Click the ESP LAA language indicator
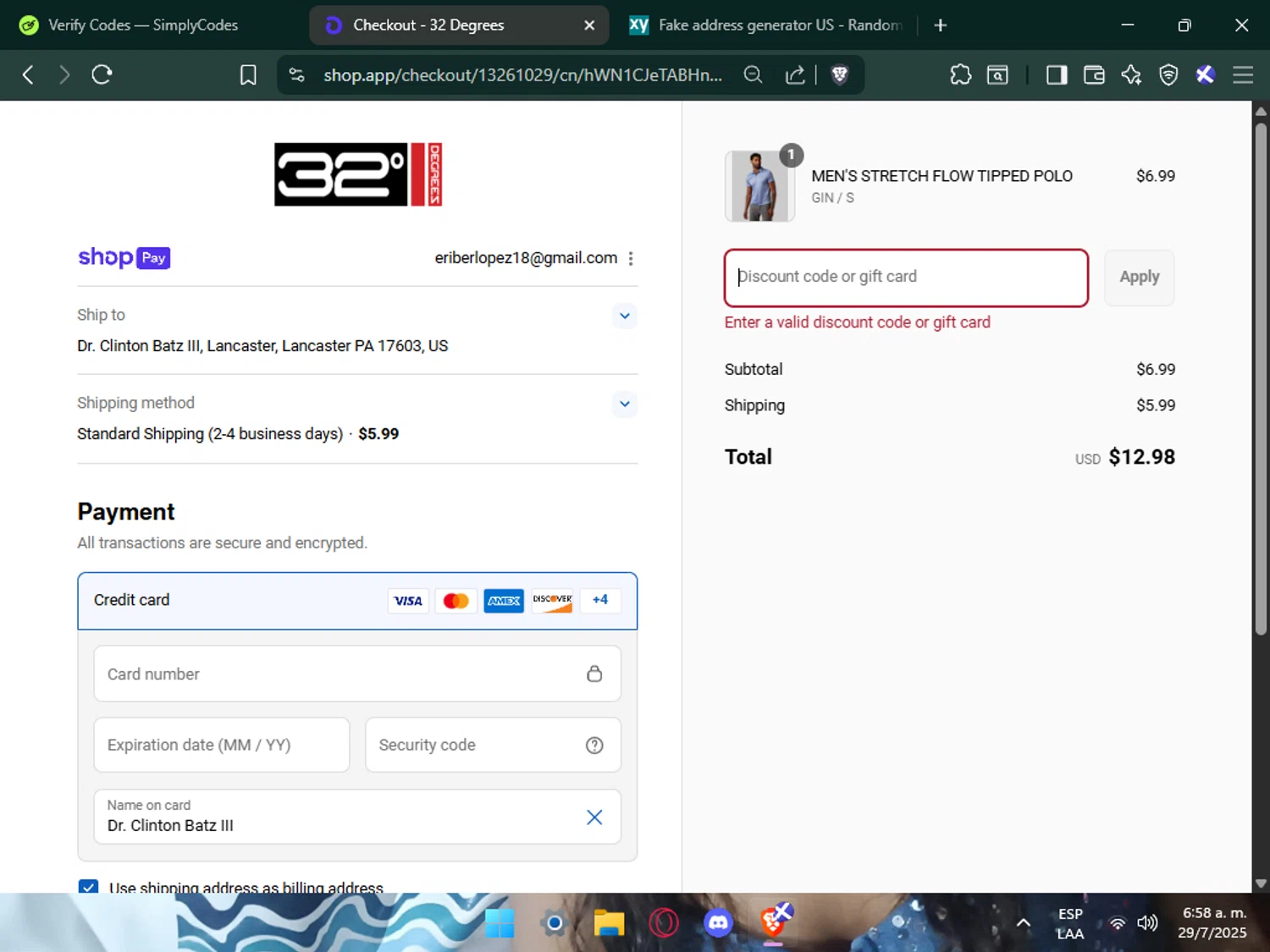This screenshot has height=952, width=1270. point(1070,923)
